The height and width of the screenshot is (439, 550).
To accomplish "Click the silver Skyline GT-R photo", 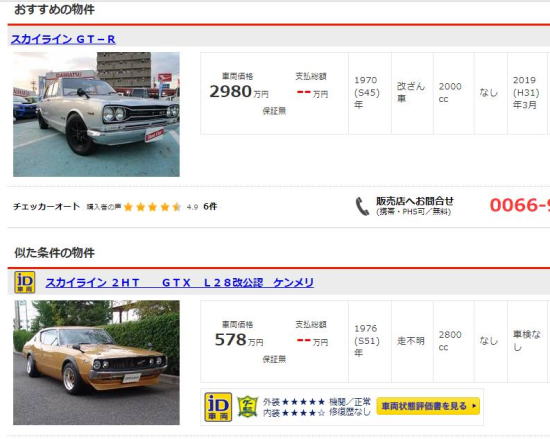I will click(96, 114).
